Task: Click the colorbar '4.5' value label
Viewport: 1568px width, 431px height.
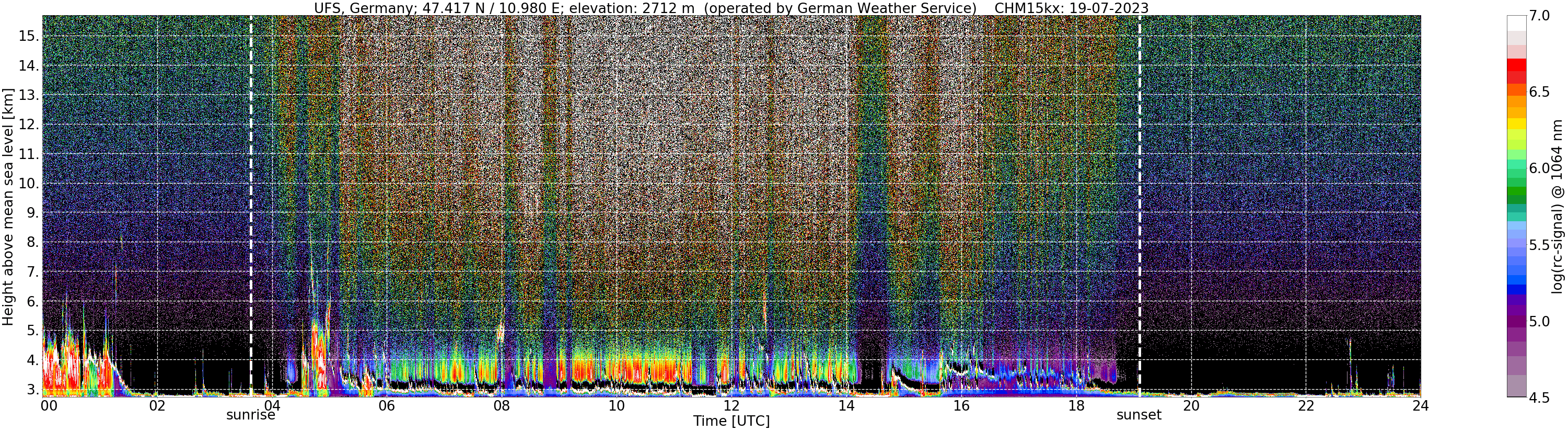Action: point(1539,398)
